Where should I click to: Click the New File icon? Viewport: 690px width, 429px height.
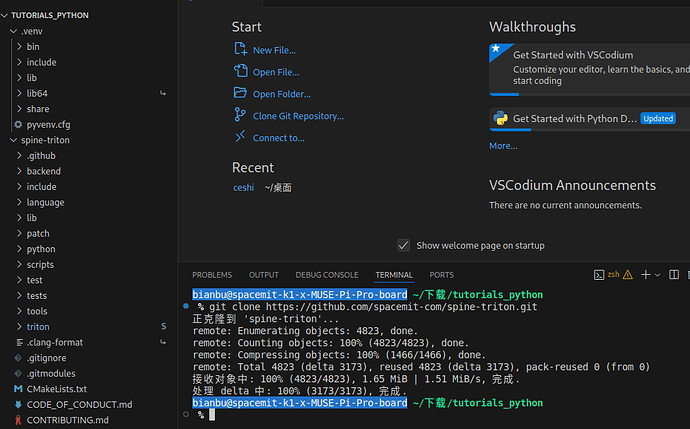[240, 50]
